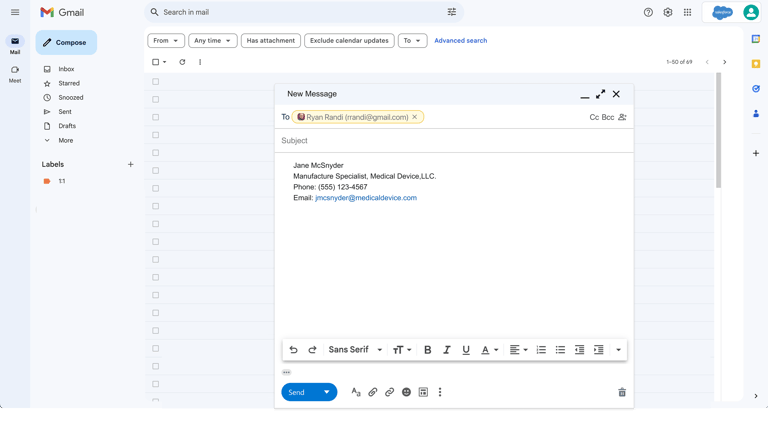This screenshot has height=429, width=768.
Task: Open Keep in side panel
Action: (x=756, y=64)
